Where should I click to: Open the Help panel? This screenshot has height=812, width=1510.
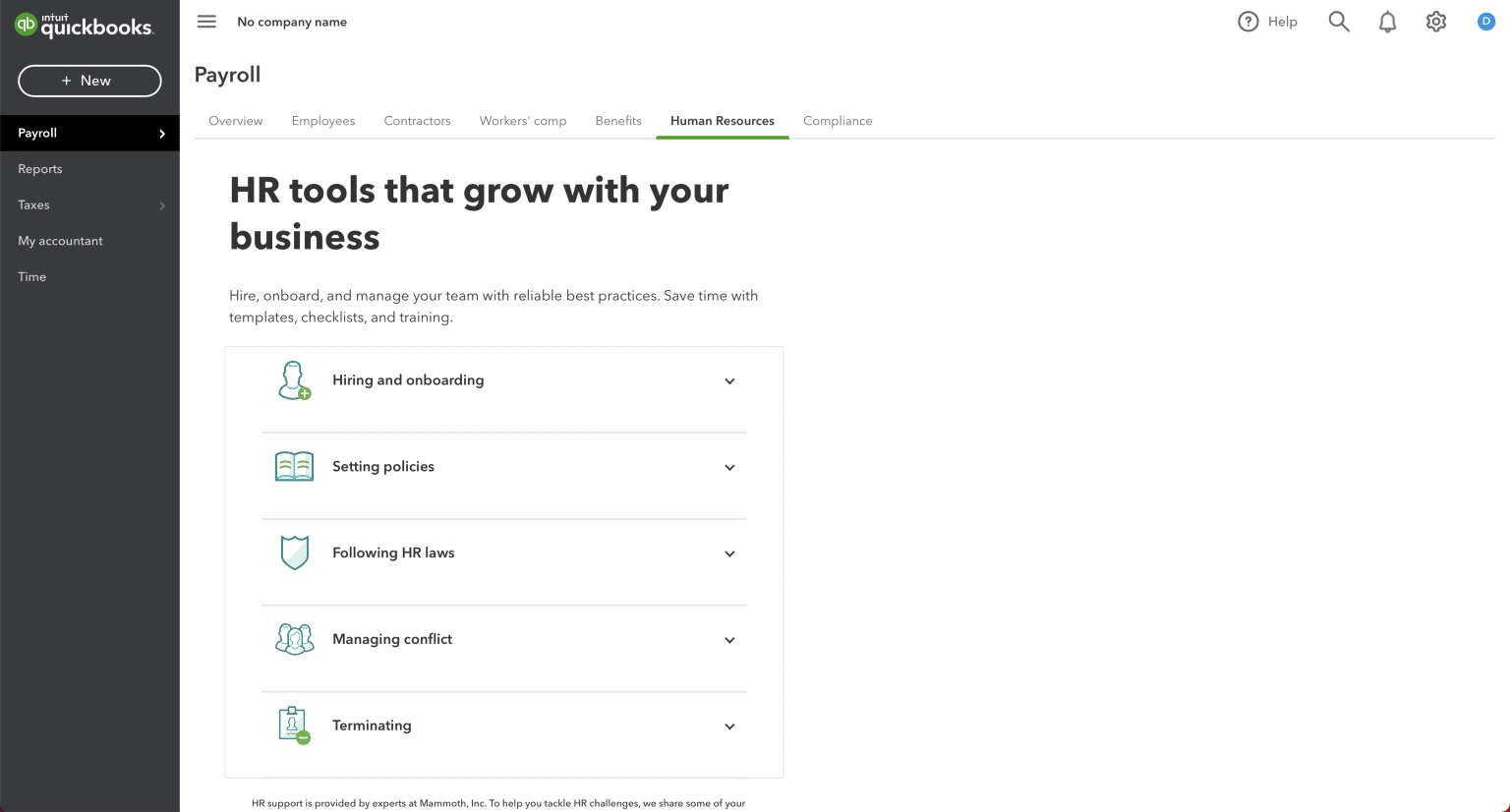pyautogui.click(x=1267, y=21)
